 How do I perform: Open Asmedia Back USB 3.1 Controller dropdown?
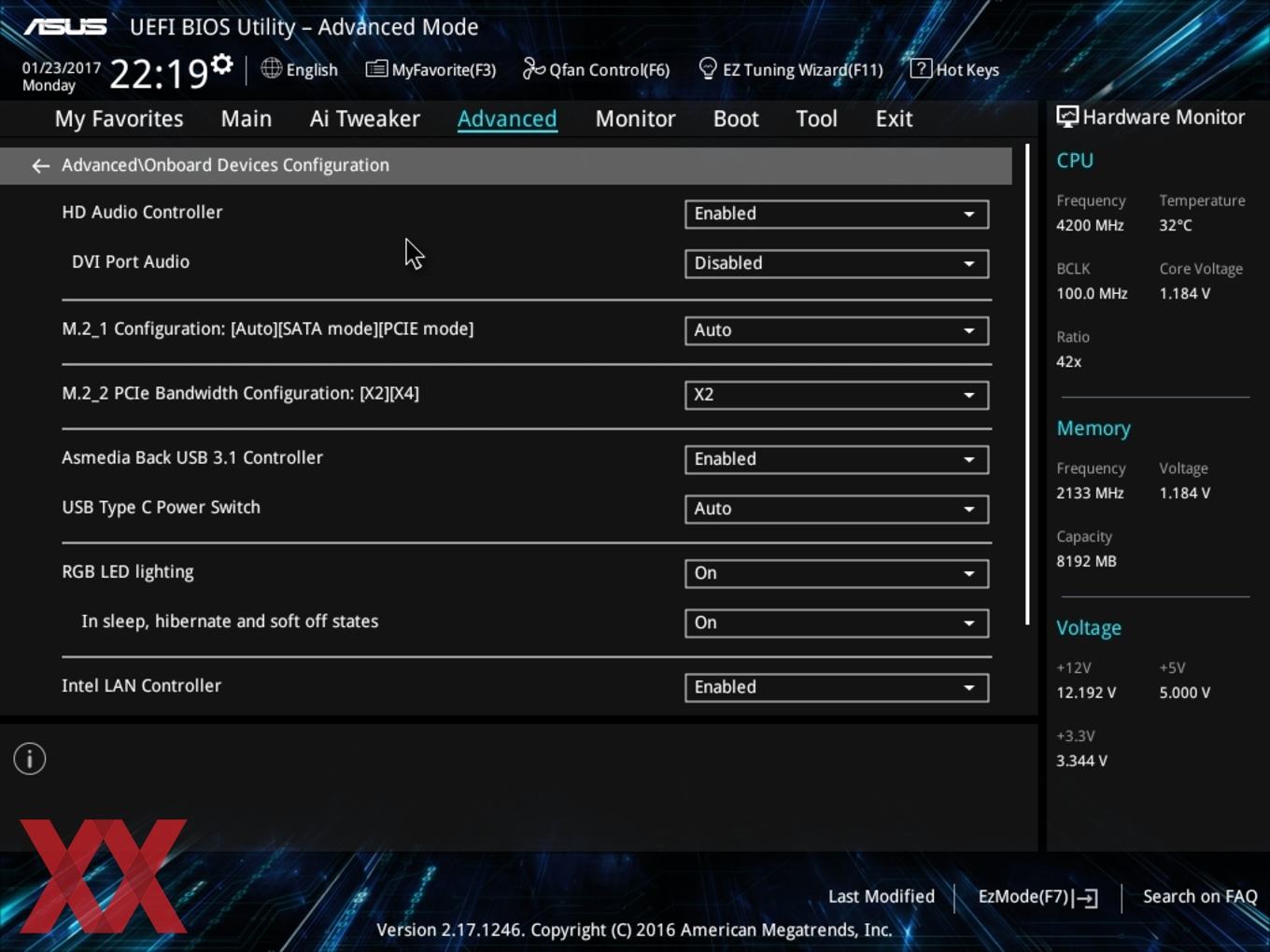coord(837,459)
